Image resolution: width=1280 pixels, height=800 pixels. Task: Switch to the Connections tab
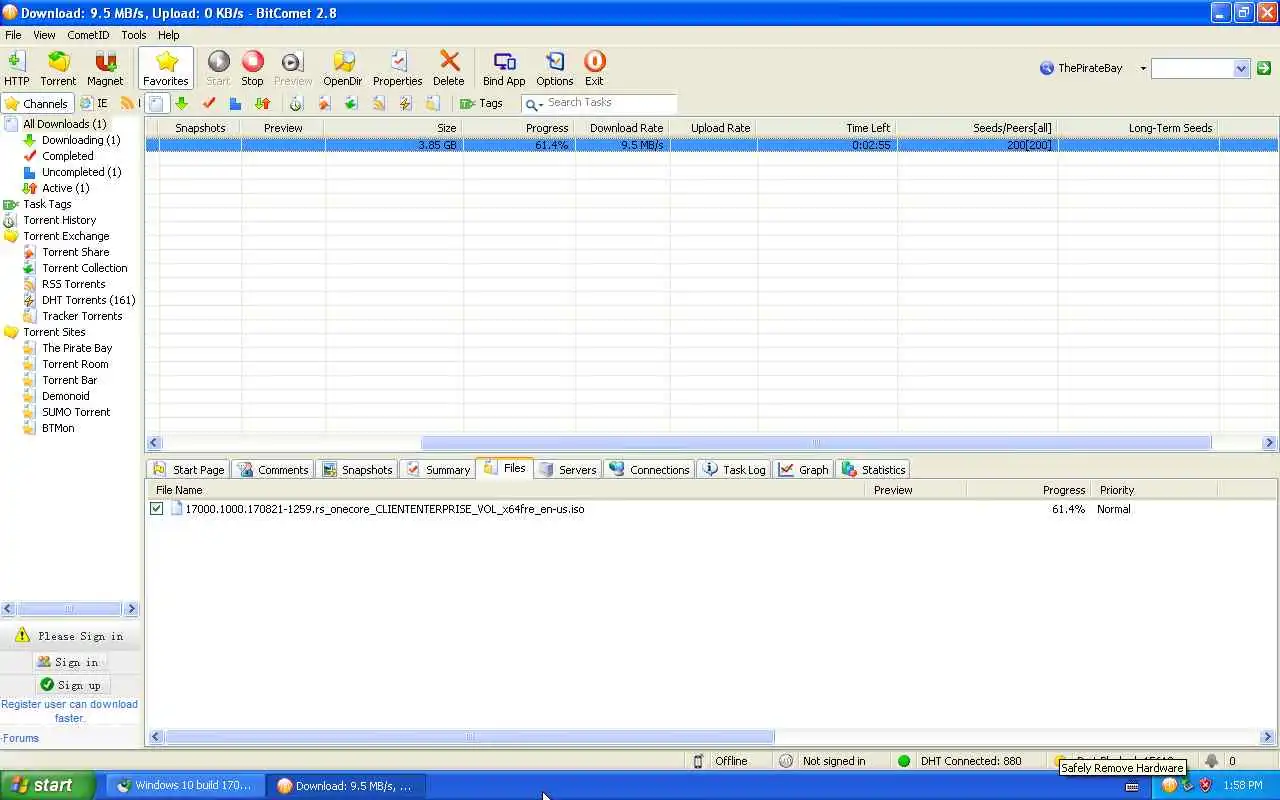coord(650,469)
